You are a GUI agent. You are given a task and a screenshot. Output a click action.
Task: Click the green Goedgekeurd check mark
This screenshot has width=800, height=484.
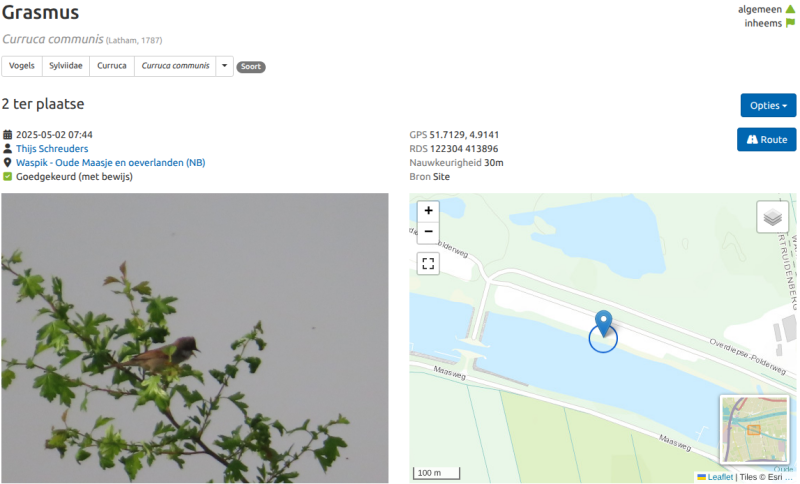click(x=7, y=176)
